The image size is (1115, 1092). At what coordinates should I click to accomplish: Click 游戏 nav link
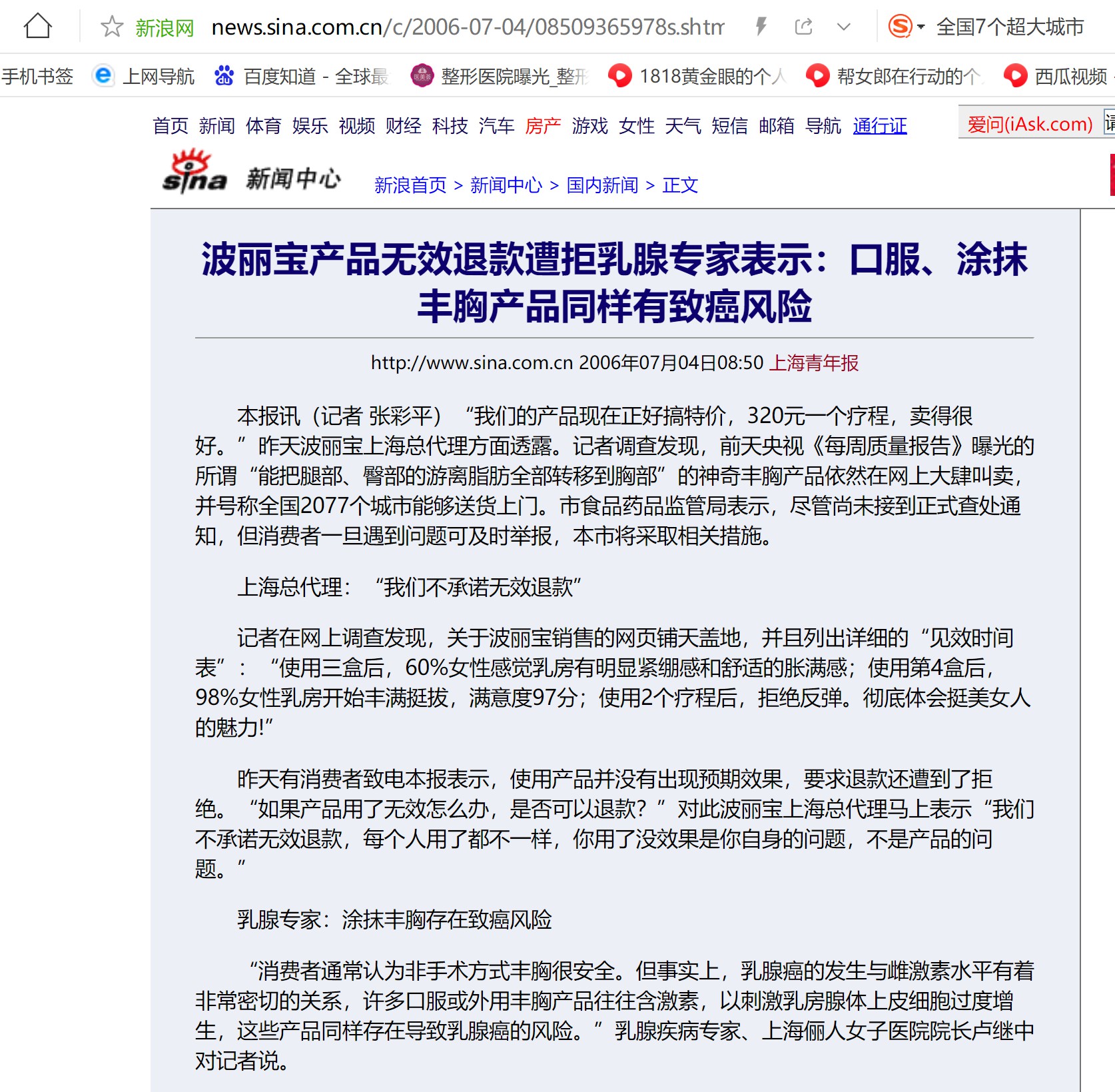click(x=590, y=126)
